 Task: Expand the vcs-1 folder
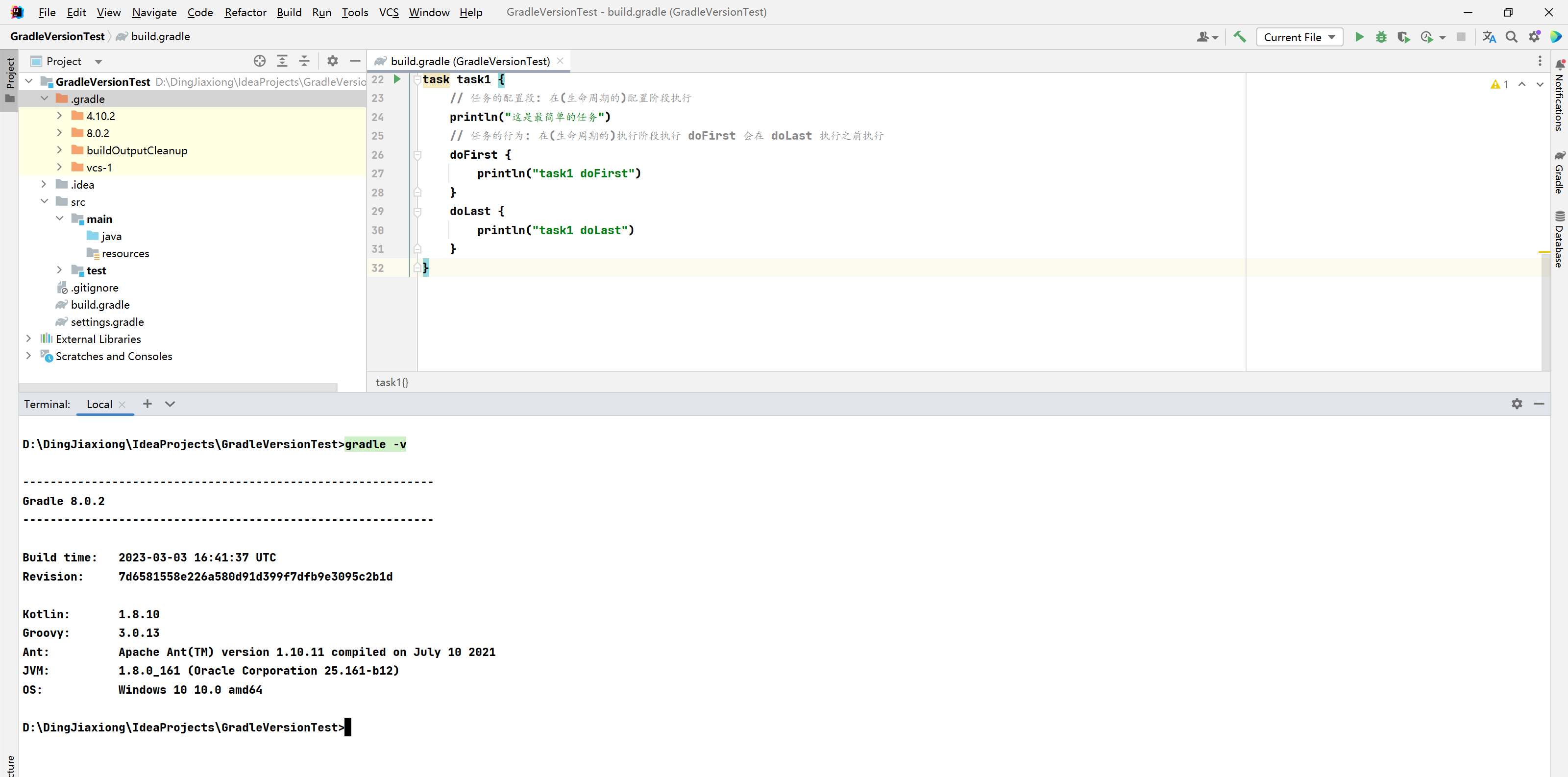(60, 167)
